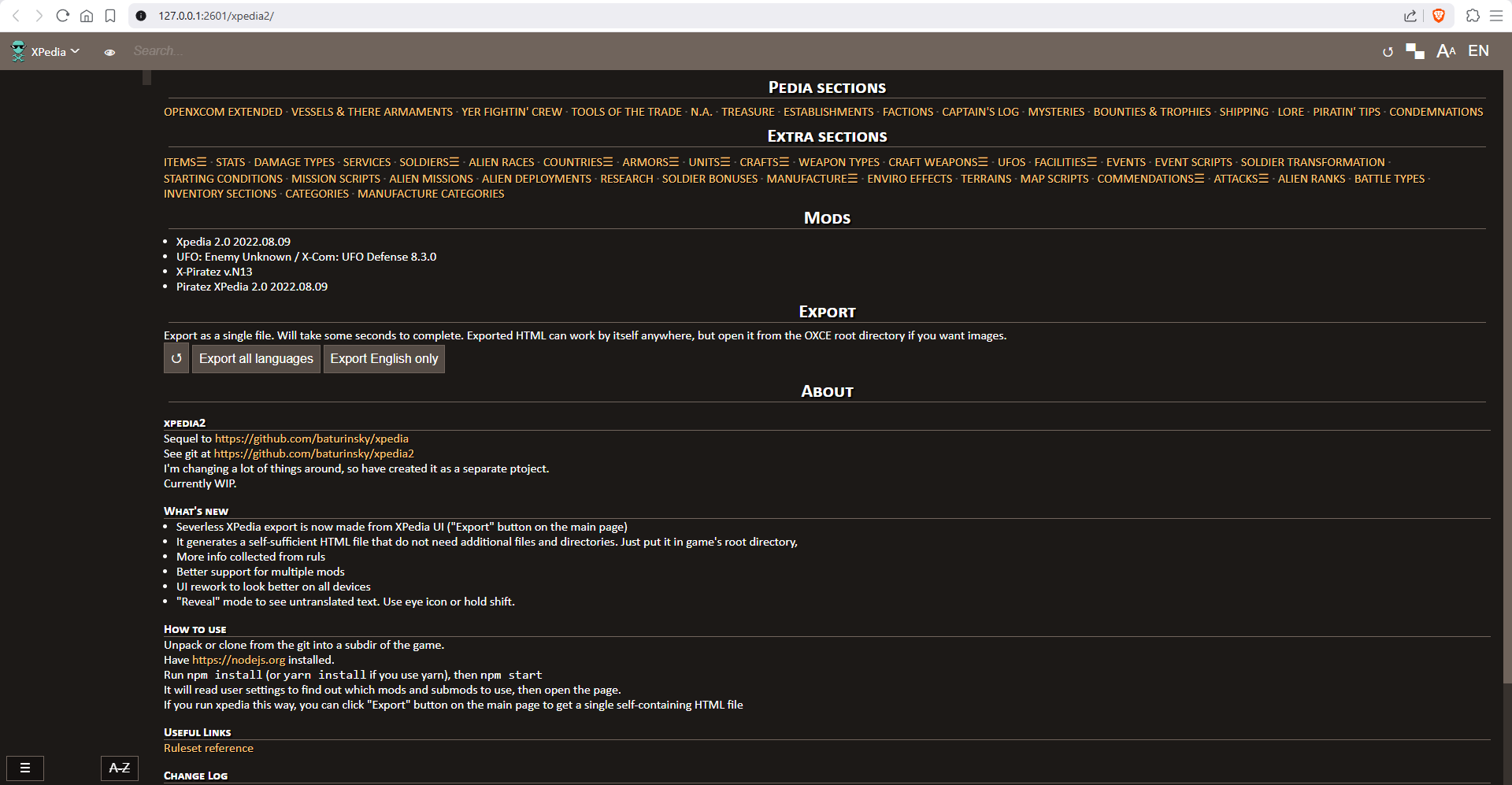Open the browser hamburger menu
Screen dimensions: 1512x785
pyautogui.click(x=1496, y=16)
